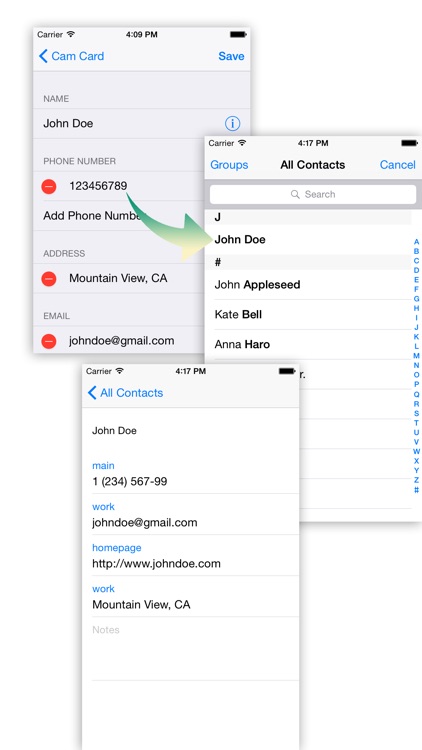The width and height of the screenshot is (422, 750).
Task: Select the 123456789 phone number text
Action: tap(98, 186)
